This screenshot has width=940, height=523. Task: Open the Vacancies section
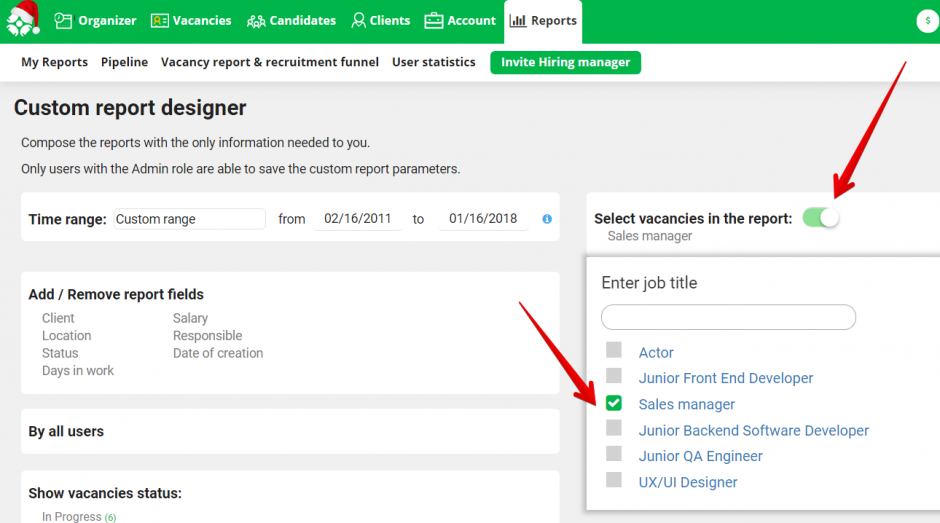(x=190, y=20)
